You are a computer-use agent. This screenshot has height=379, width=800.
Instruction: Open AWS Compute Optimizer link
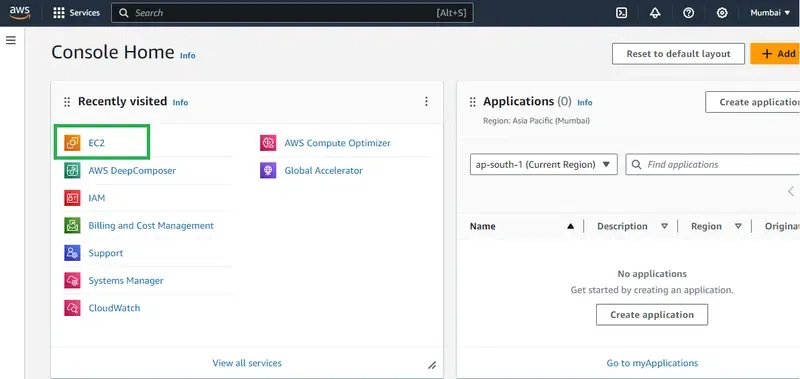point(337,143)
